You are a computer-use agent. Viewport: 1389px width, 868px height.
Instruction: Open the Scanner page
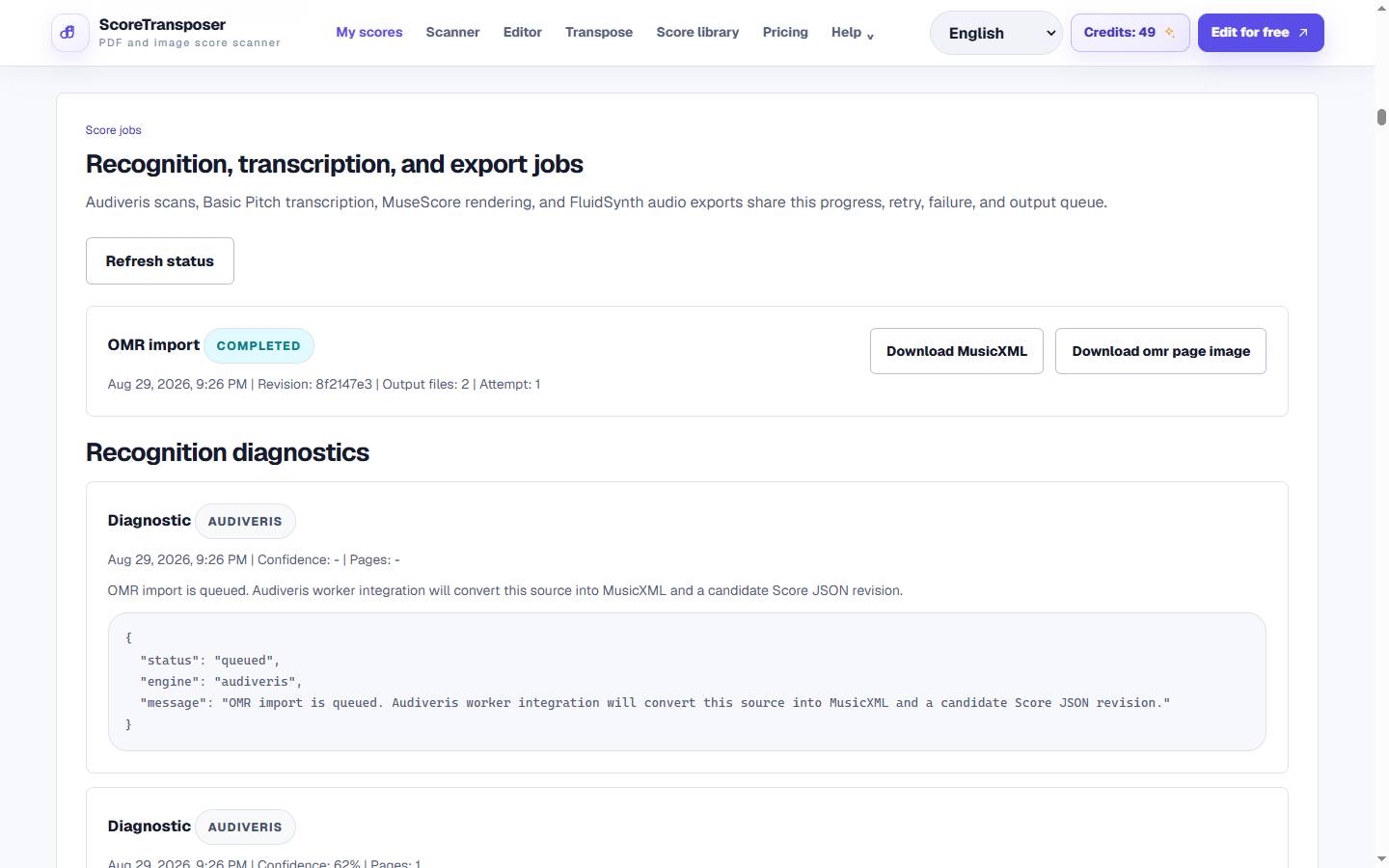[x=452, y=32]
